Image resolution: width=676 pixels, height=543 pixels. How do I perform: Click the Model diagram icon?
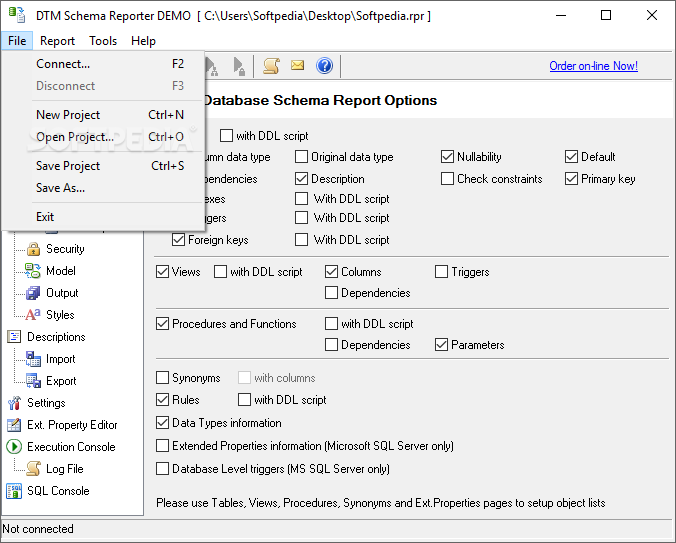coord(33,271)
